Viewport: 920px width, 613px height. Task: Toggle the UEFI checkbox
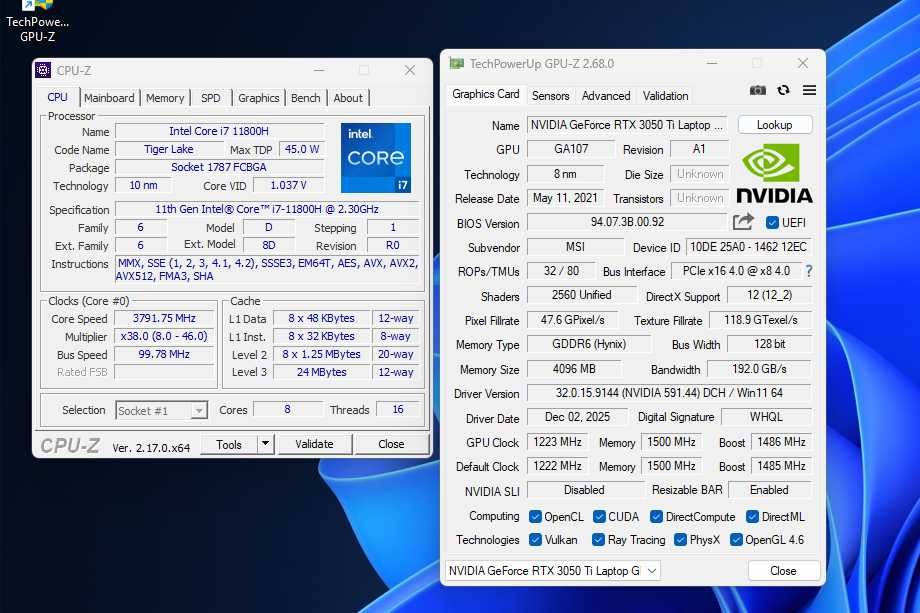click(772, 223)
